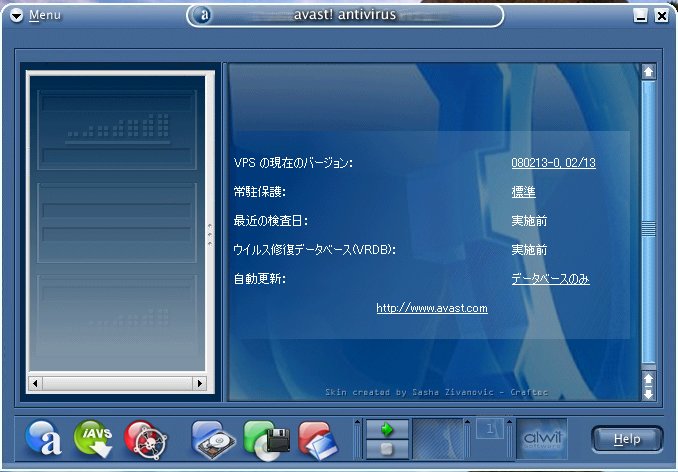Image resolution: width=678 pixels, height=472 pixels.
Task: Click up arrow on right vertical scrollbar
Action: tap(648, 72)
